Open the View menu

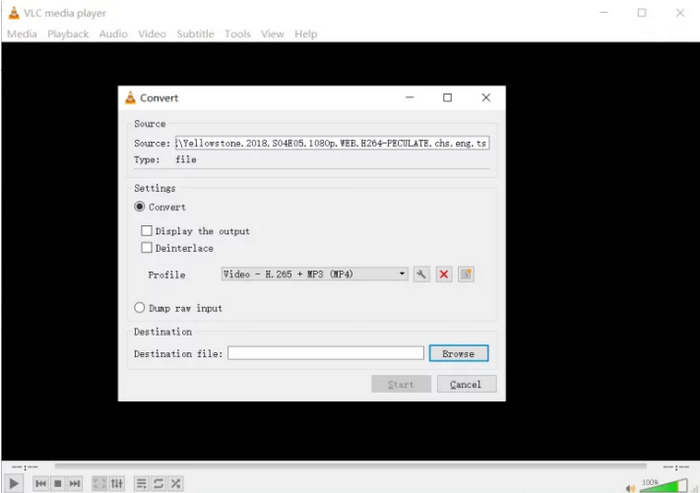point(272,34)
